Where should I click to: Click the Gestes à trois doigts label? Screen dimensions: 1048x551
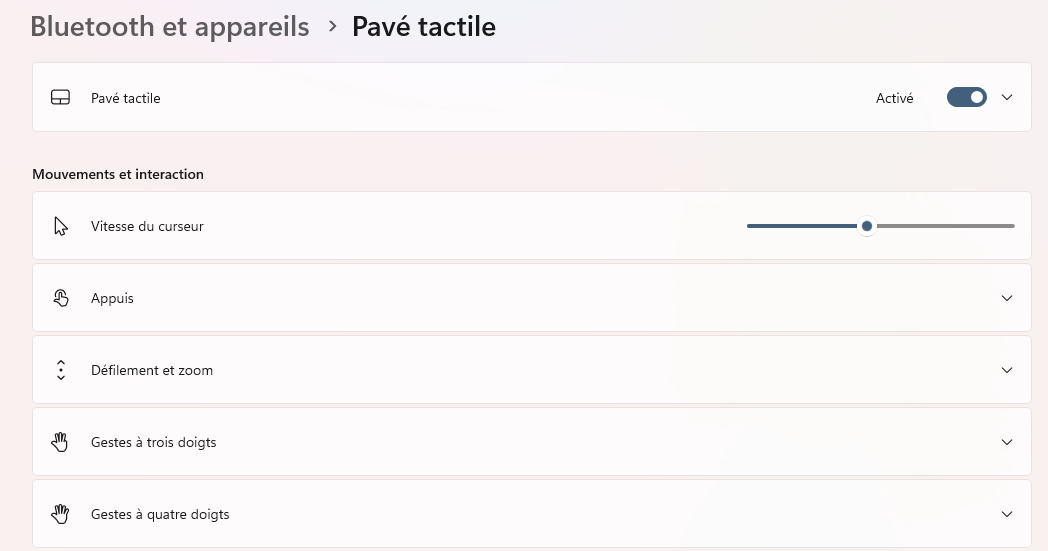[153, 442]
